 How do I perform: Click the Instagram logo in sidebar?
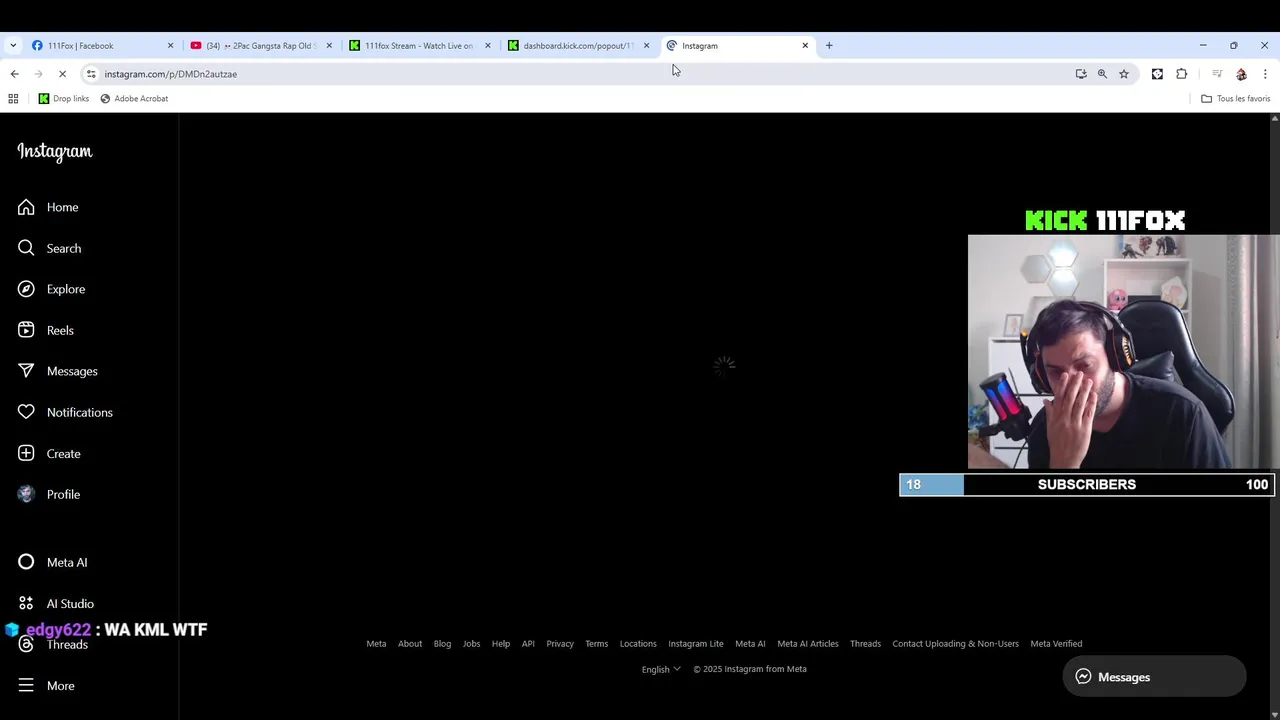[x=55, y=152]
